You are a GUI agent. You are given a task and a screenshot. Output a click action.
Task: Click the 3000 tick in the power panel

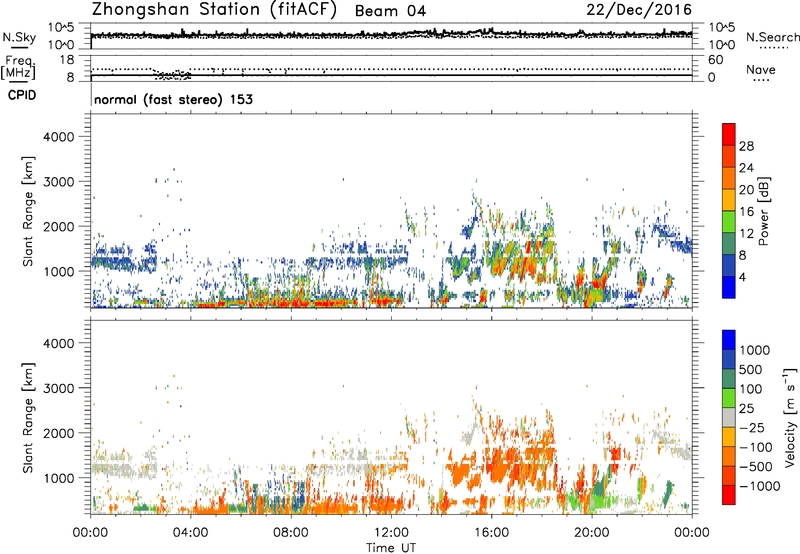tap(59, 182)
